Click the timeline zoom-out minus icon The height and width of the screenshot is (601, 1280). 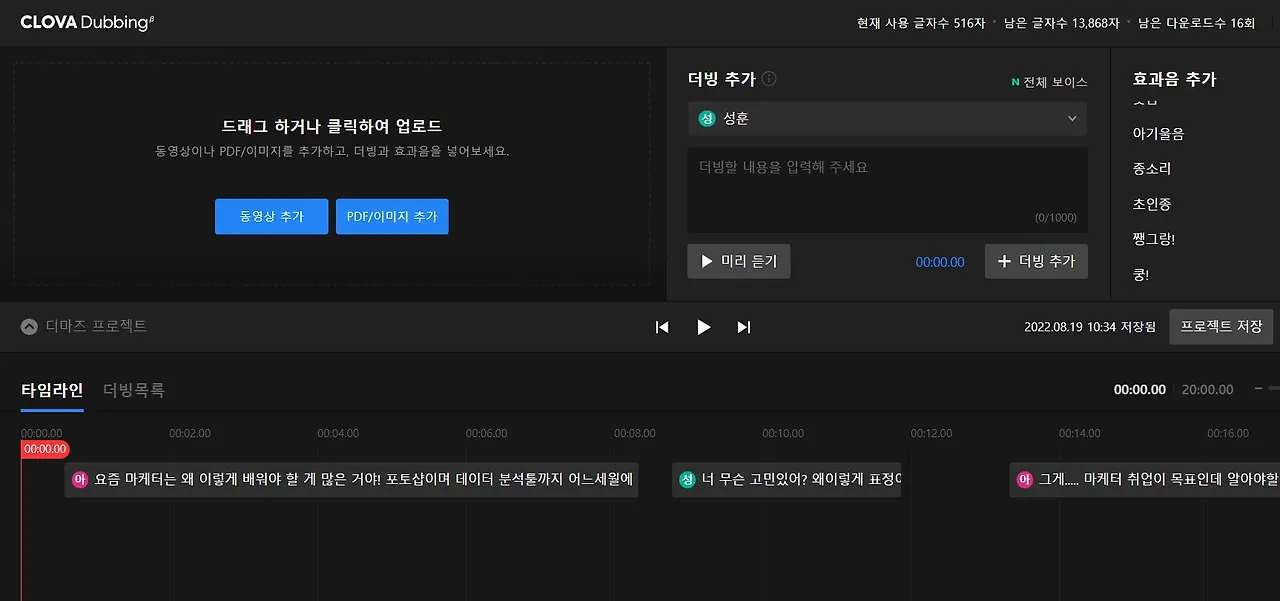[x=1257, y=390]
